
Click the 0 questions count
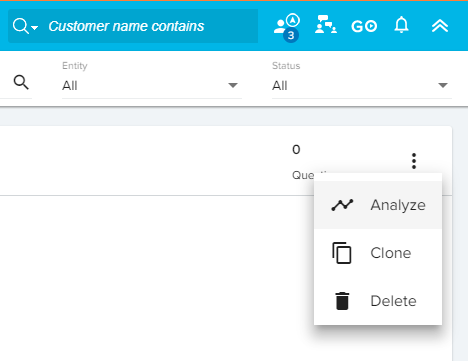click(x=296, y=149)
